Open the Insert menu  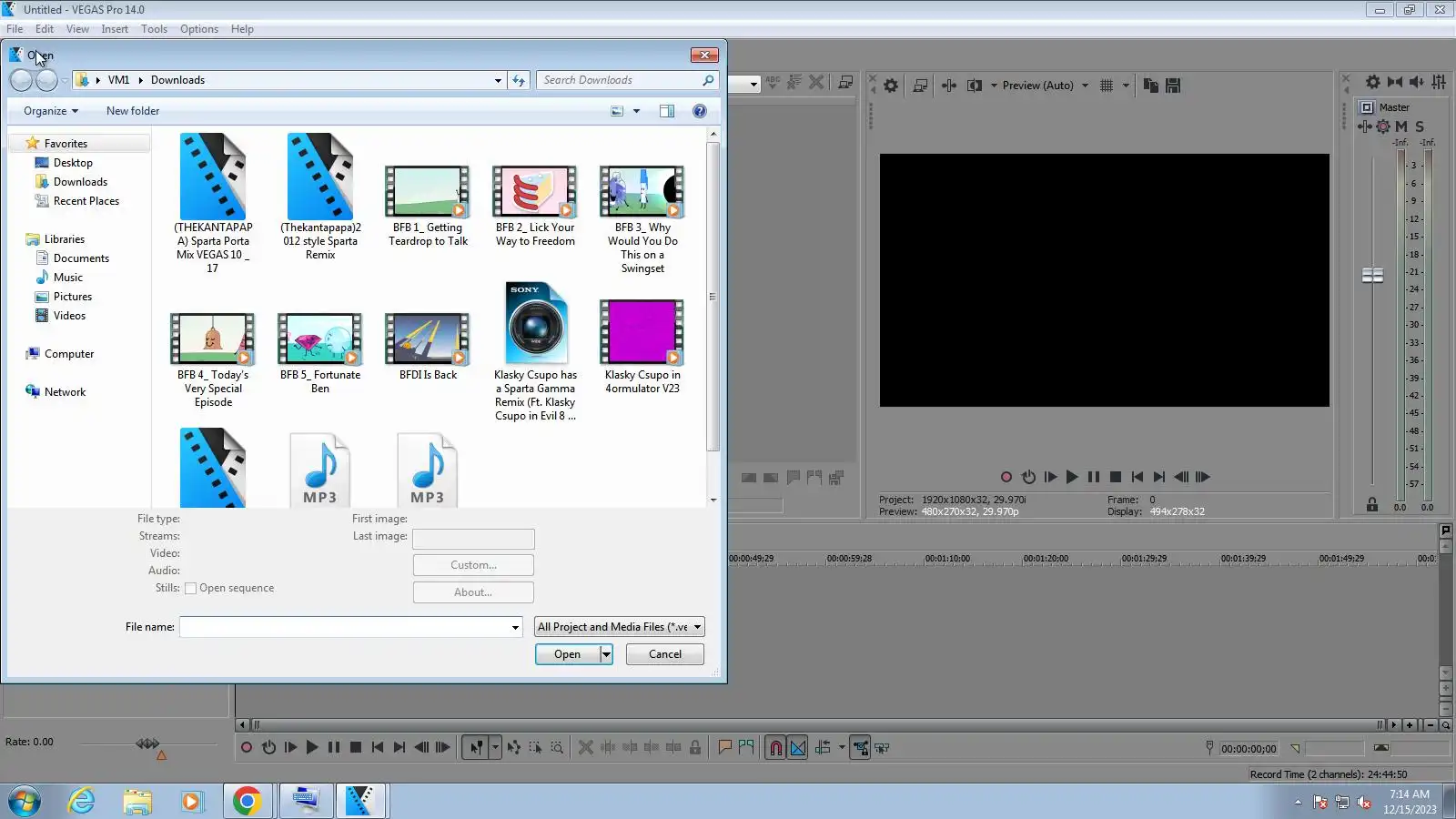[115, 29]
